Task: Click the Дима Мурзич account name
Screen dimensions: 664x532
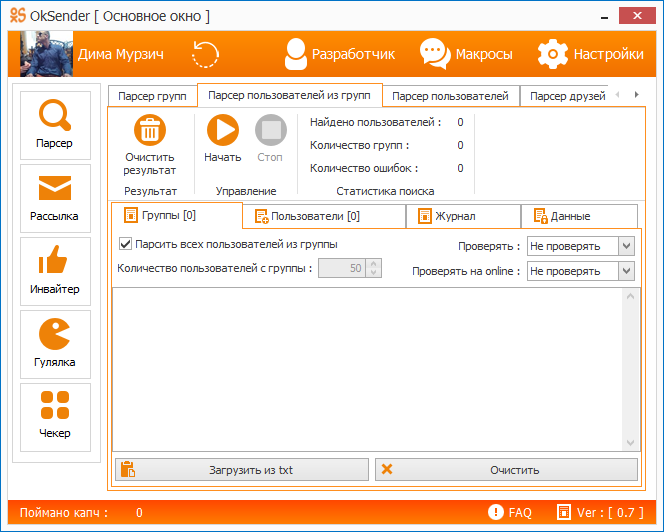Action: 121,54
